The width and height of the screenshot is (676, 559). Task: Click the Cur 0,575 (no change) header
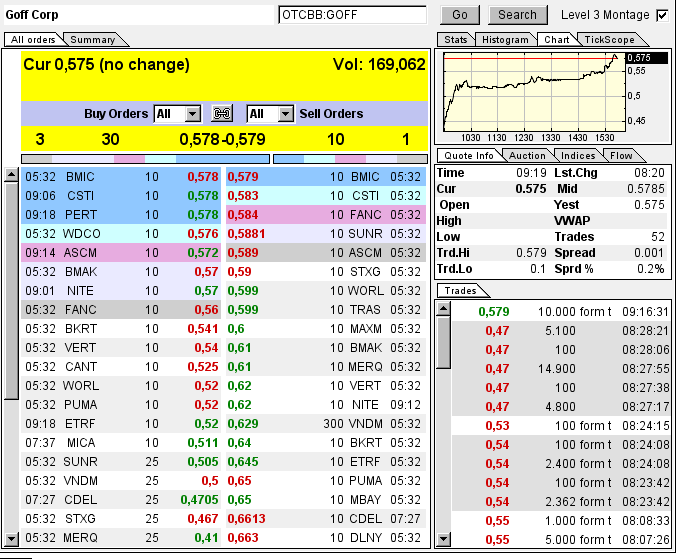click(x=106, y=65)
